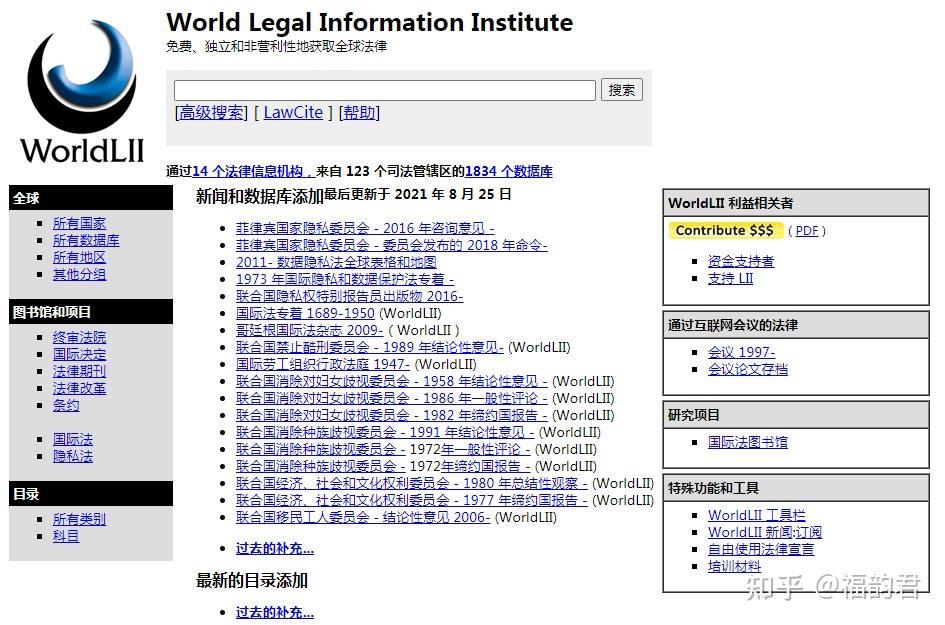Open the 帮助 help page
Screen dimensions: 945x625
(x=360, y=112)
